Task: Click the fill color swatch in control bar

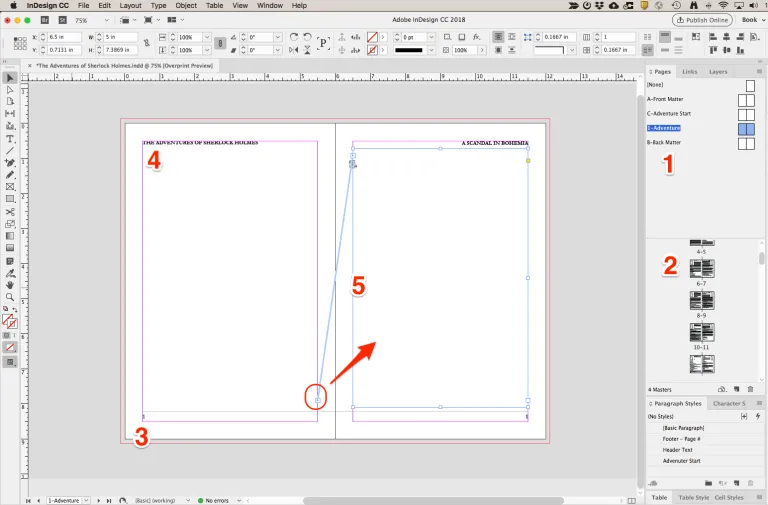Action: coord(372,37)
